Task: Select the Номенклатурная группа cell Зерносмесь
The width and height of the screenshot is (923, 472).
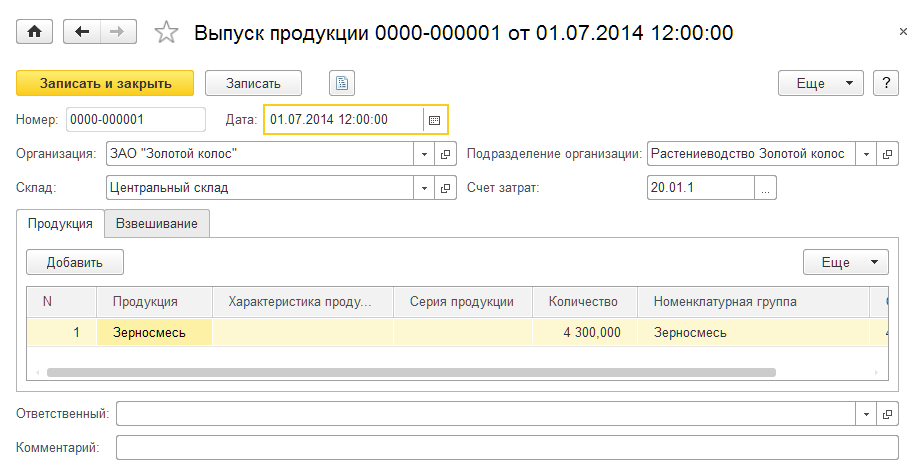Action: coord(753,333)
